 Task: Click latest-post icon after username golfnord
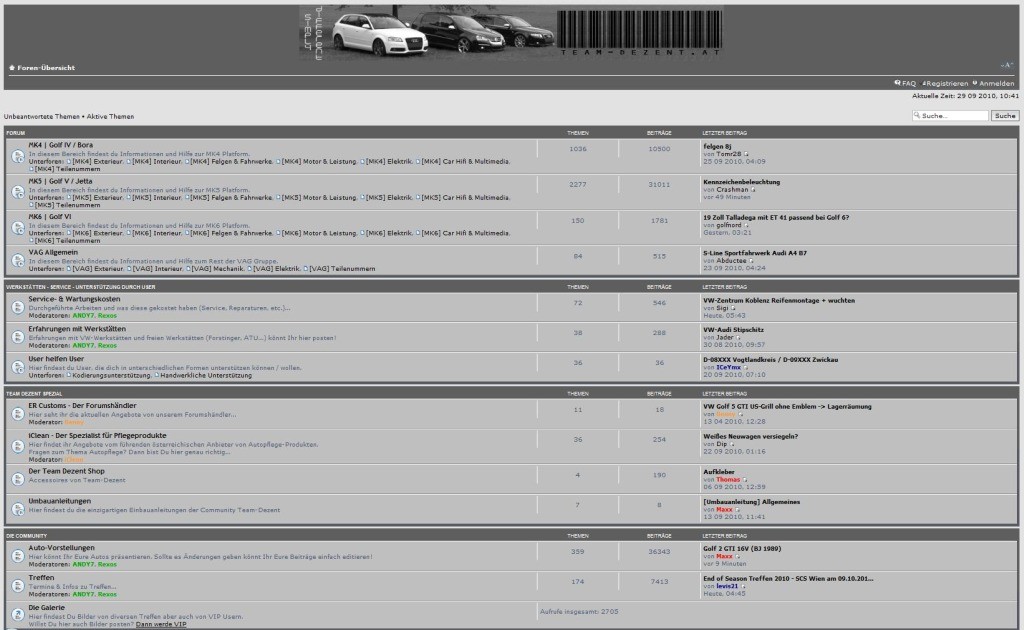coord(748,225)
